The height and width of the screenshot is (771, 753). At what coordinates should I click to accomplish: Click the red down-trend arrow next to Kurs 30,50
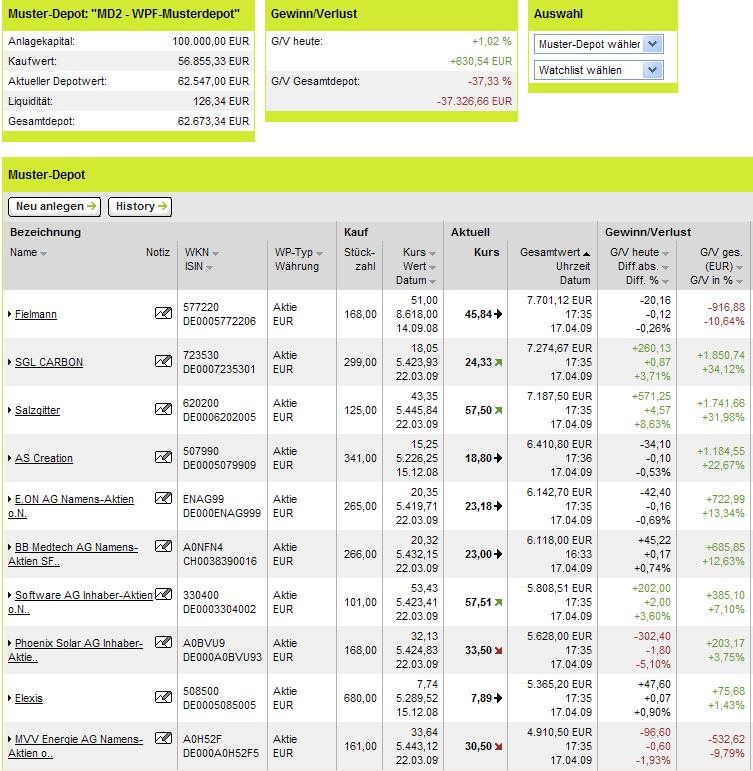[x=498, y=746]
